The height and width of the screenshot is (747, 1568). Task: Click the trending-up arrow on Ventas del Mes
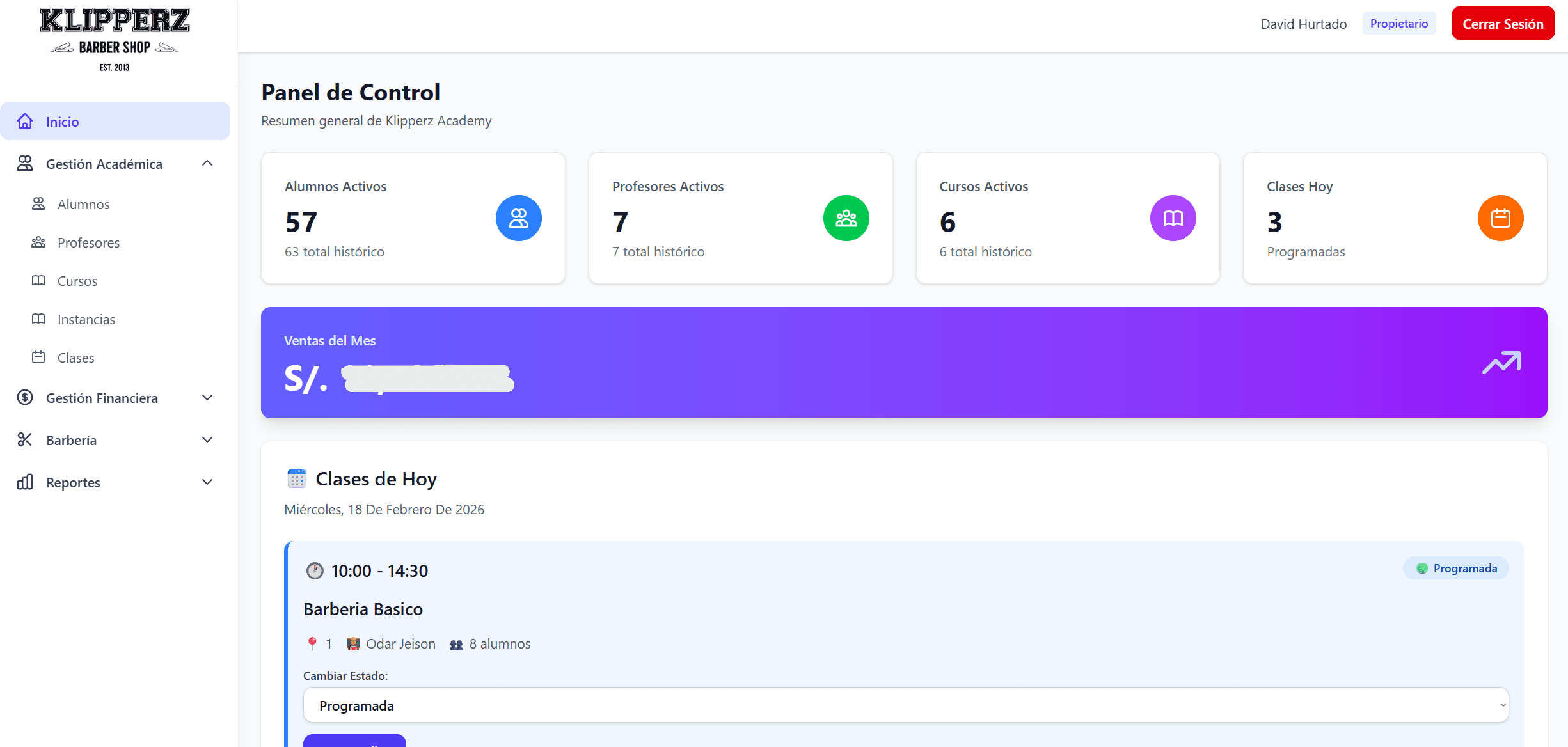1501,363
